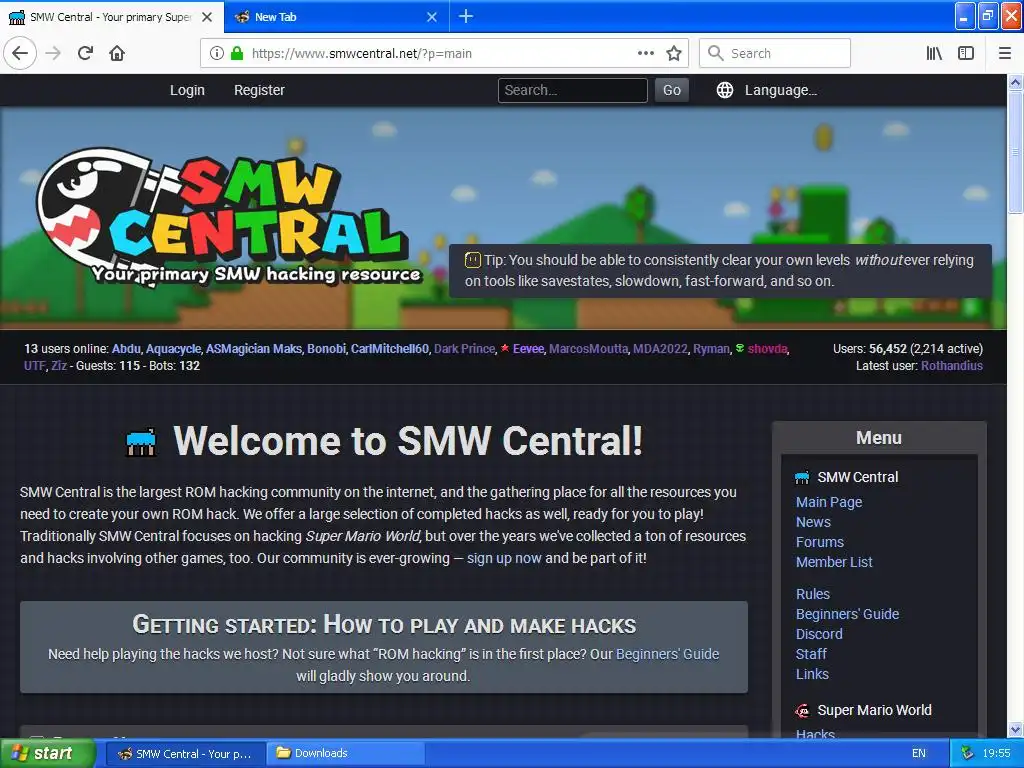1024x768 pixels.
Task: Click the page scrollbar down arrow
Action: [x=1015, y=729]
